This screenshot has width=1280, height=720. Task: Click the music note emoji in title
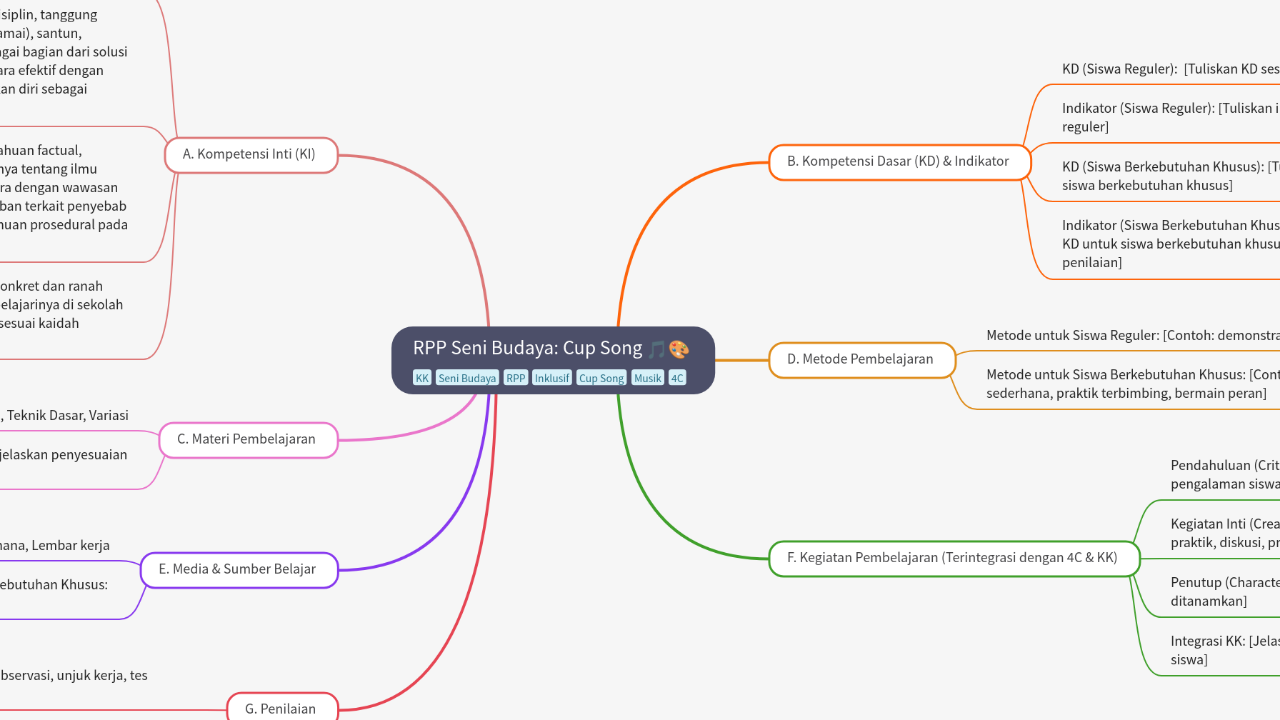[x=657, y=349]
